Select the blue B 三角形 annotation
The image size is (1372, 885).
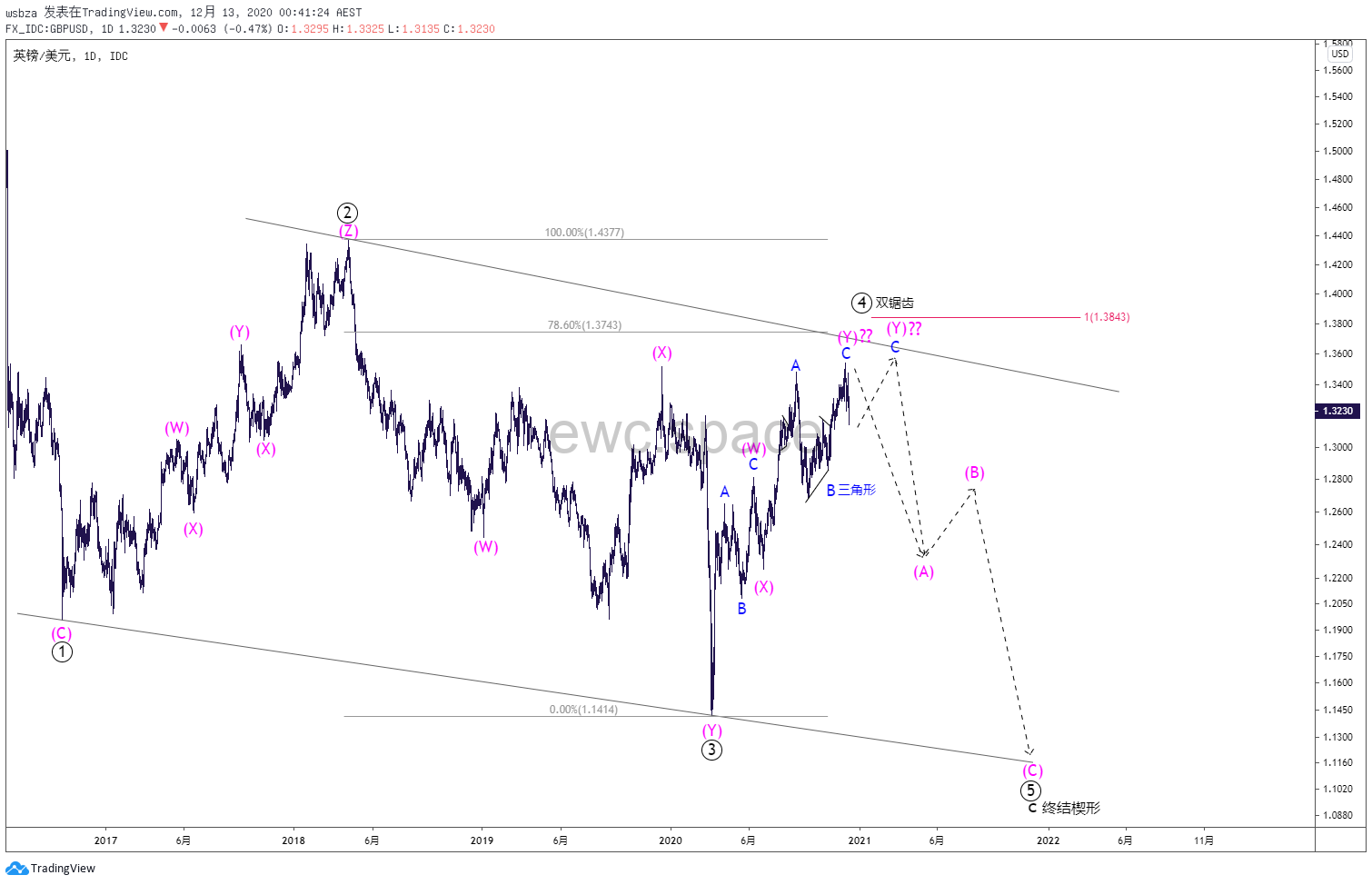point(850,491)
